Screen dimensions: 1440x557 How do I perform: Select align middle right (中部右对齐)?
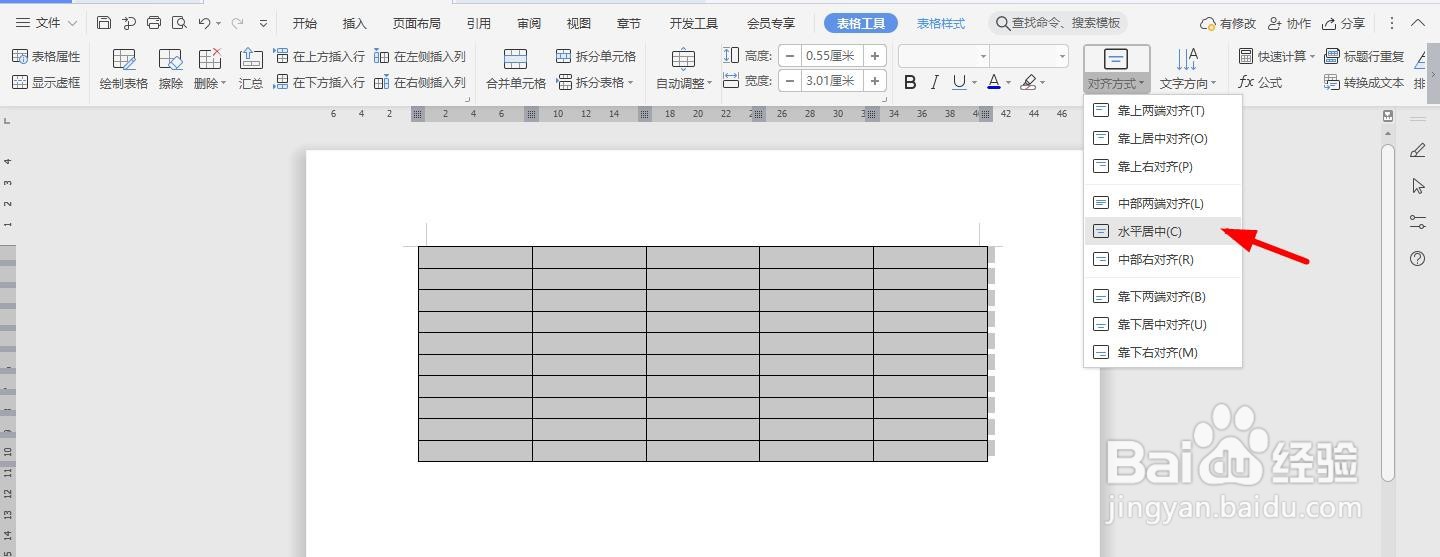[1163, 260]
